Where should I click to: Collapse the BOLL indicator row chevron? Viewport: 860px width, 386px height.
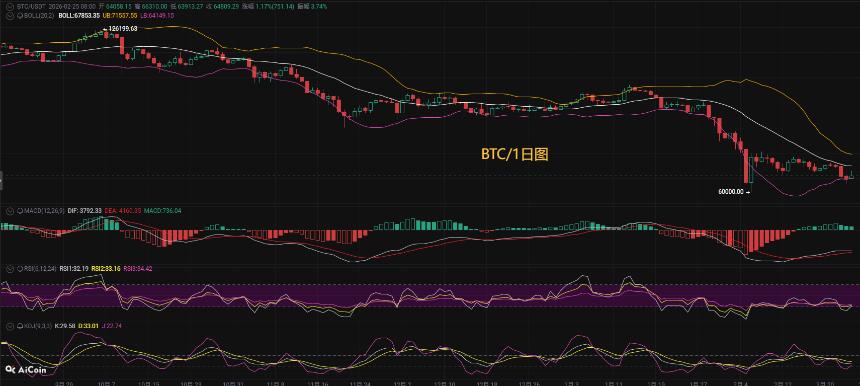pyautogui.click(x=9, y=16)
